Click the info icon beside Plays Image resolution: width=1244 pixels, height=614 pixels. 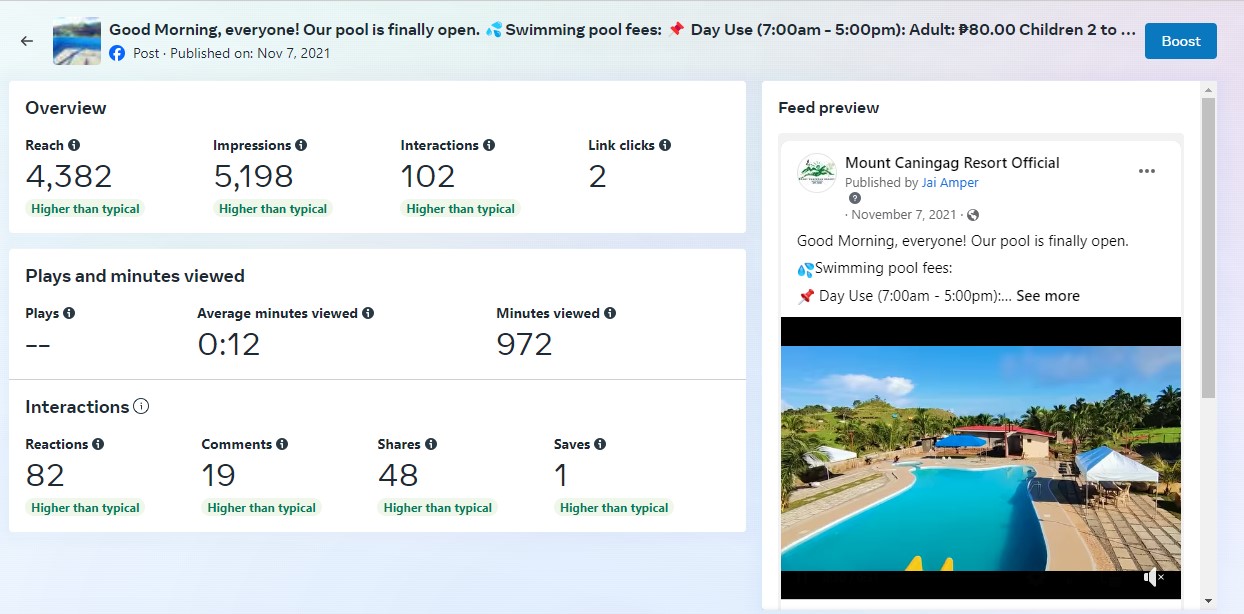(69, 313)
